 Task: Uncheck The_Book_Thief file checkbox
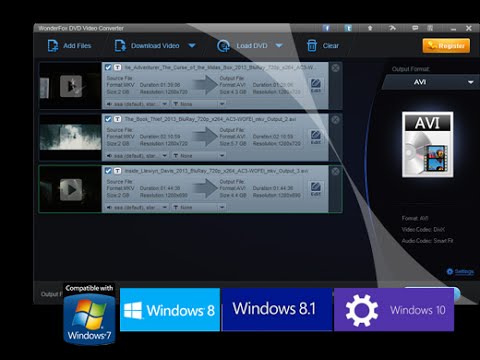[108, 119]
